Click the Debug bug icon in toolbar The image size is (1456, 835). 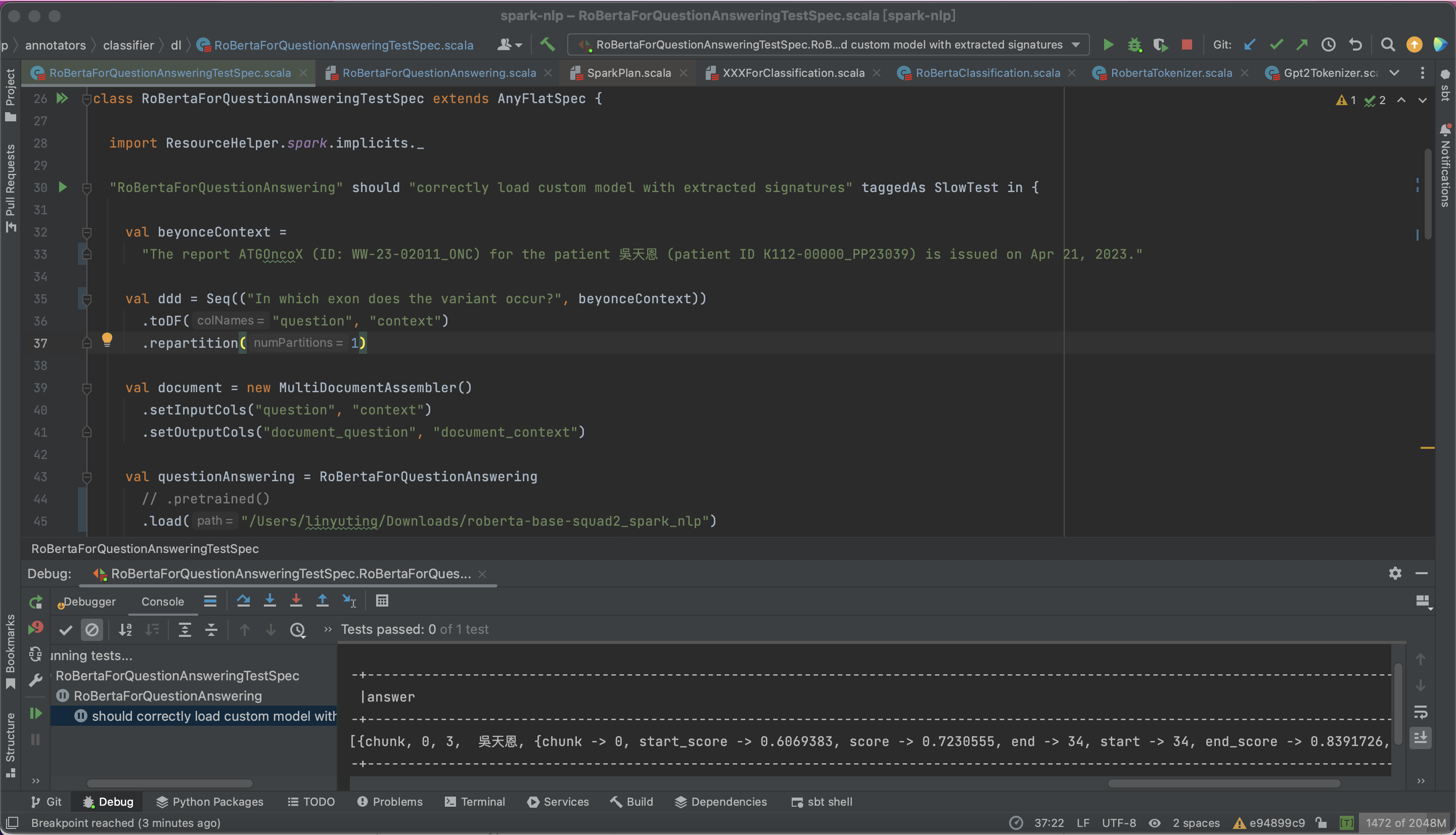pyautogui.click(x=1134, y=44)
